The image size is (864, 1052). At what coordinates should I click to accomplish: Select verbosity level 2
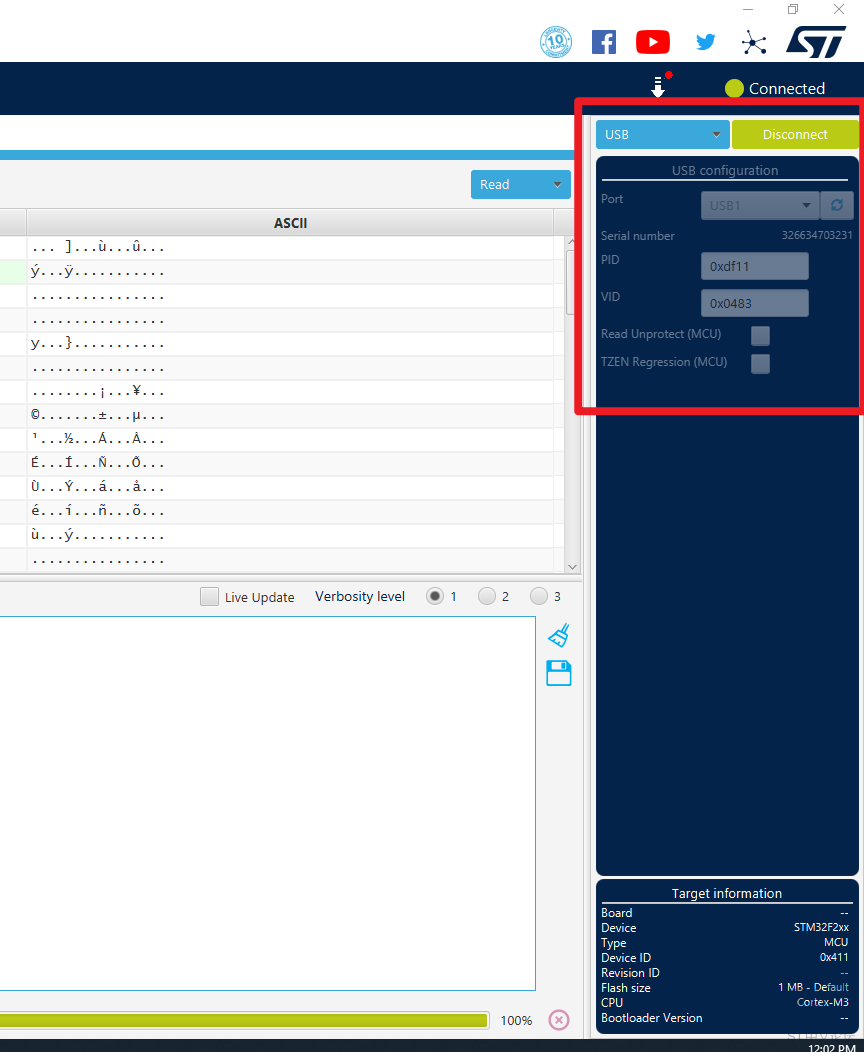click(487, 596)
